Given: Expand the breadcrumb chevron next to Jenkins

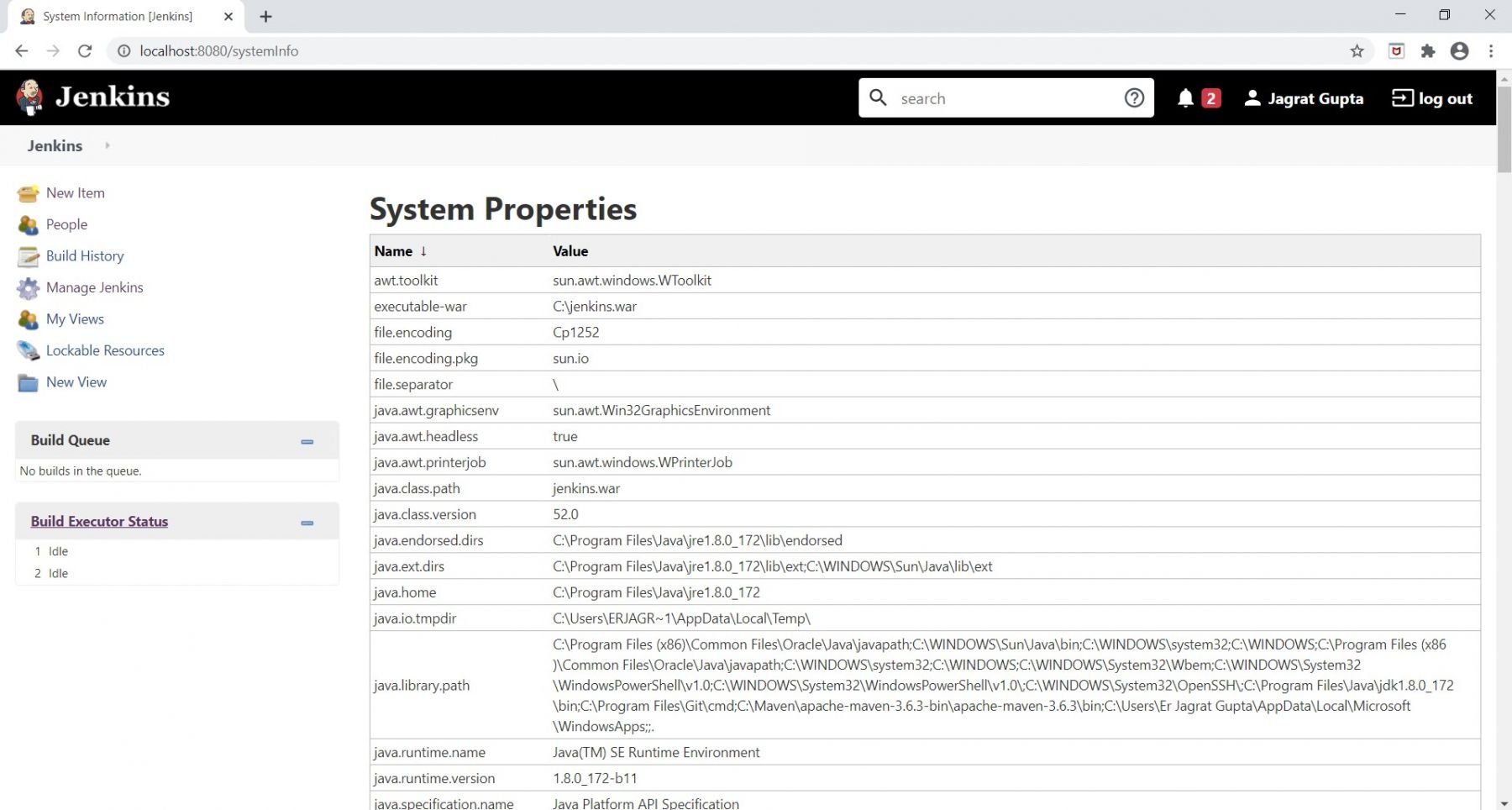Looking at the screenshot, I should (x=107, y=145).
